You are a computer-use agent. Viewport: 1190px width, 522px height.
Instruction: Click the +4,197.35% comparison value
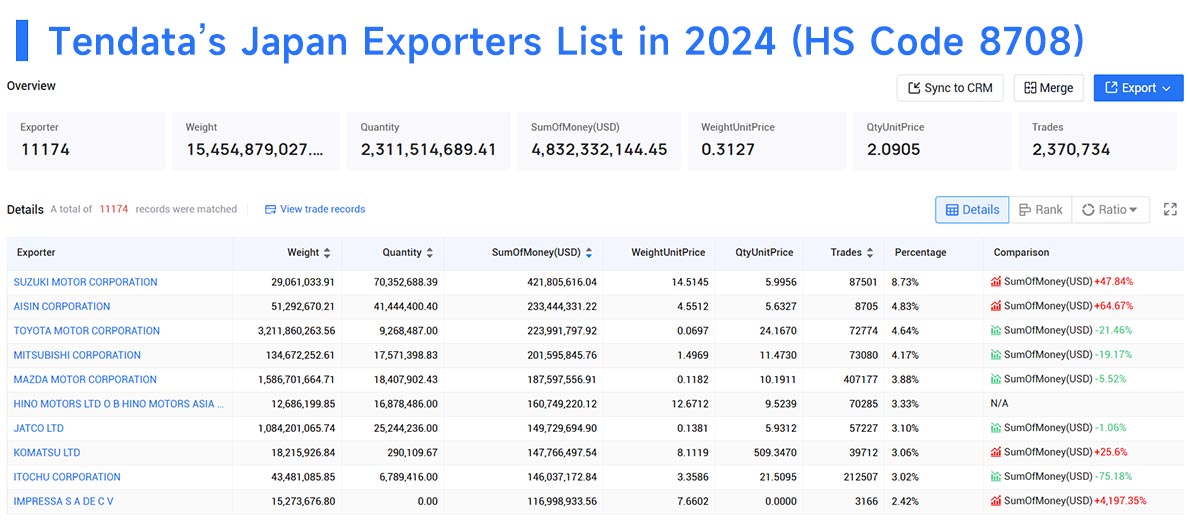point(1120,501)
